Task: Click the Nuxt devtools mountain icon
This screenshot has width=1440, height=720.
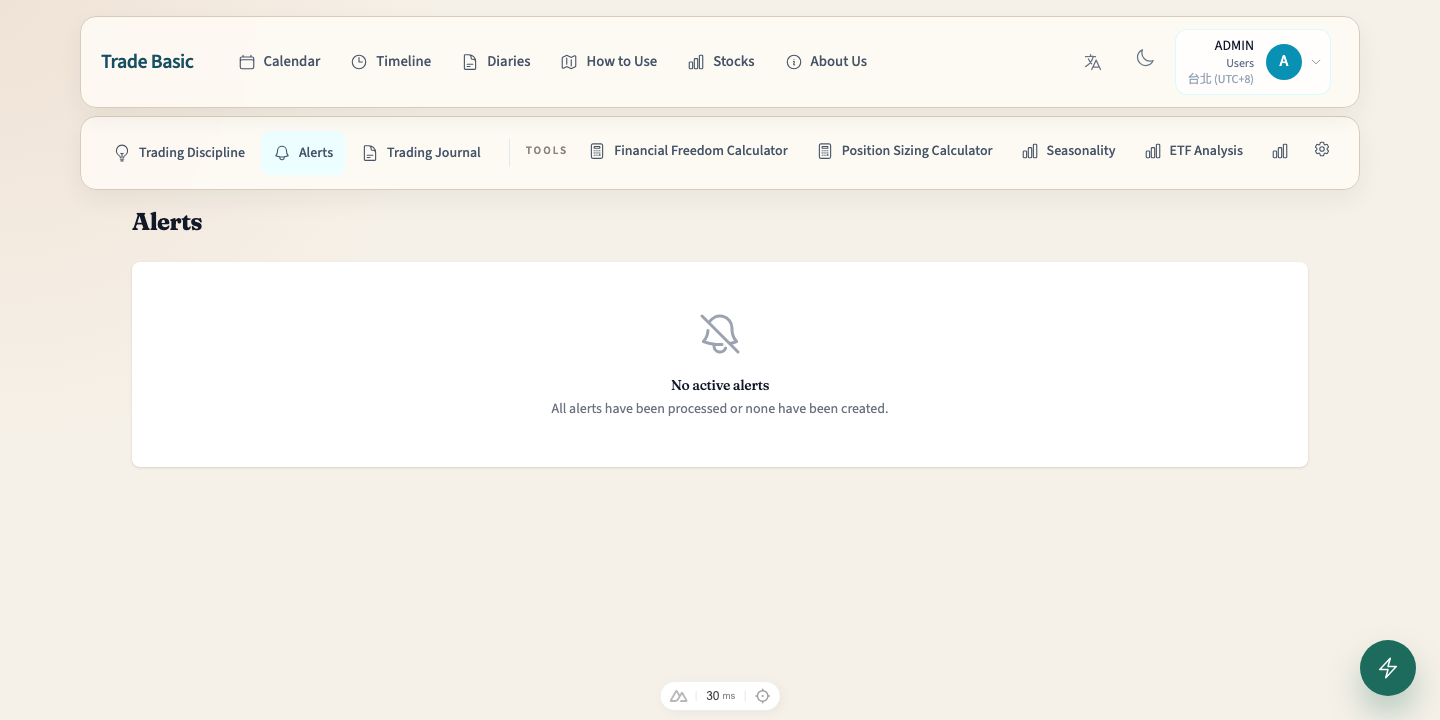Action: [x=679, y=696]
